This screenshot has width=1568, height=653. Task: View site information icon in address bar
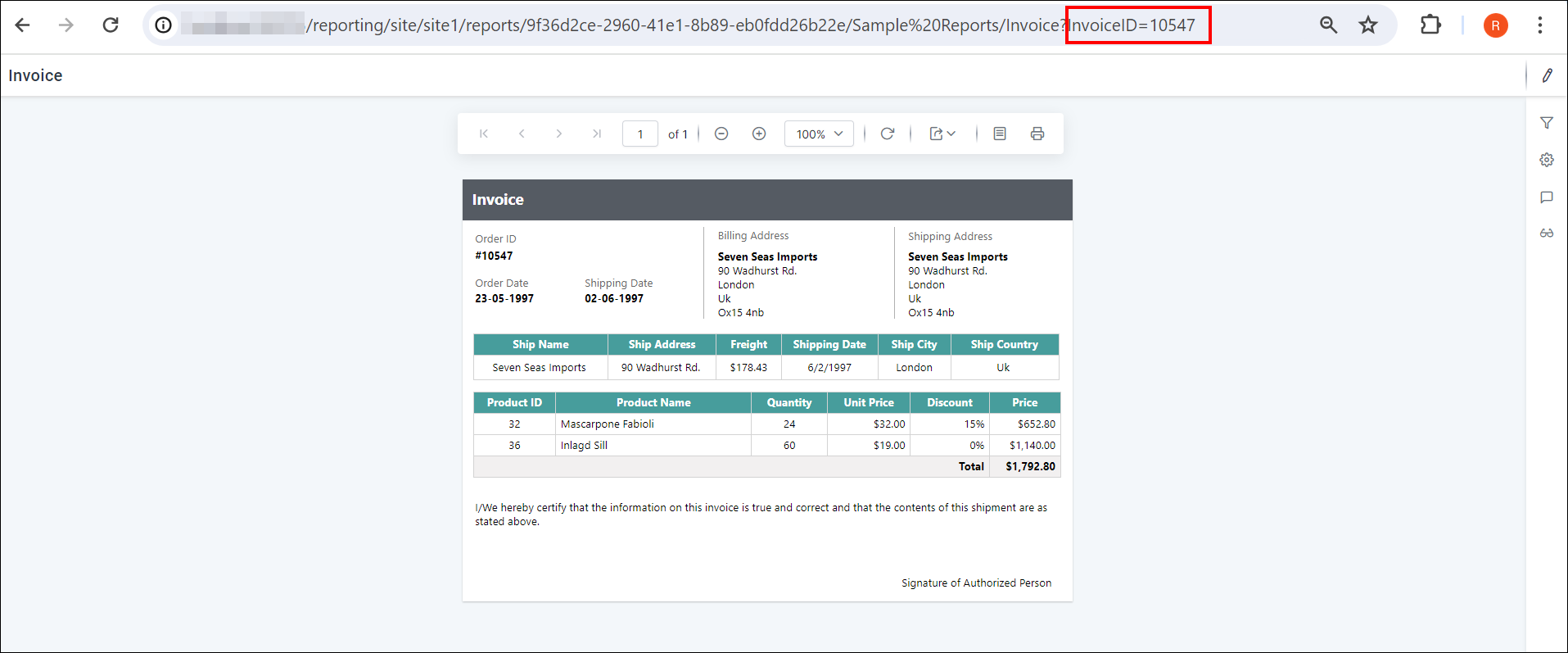point(164,25)
